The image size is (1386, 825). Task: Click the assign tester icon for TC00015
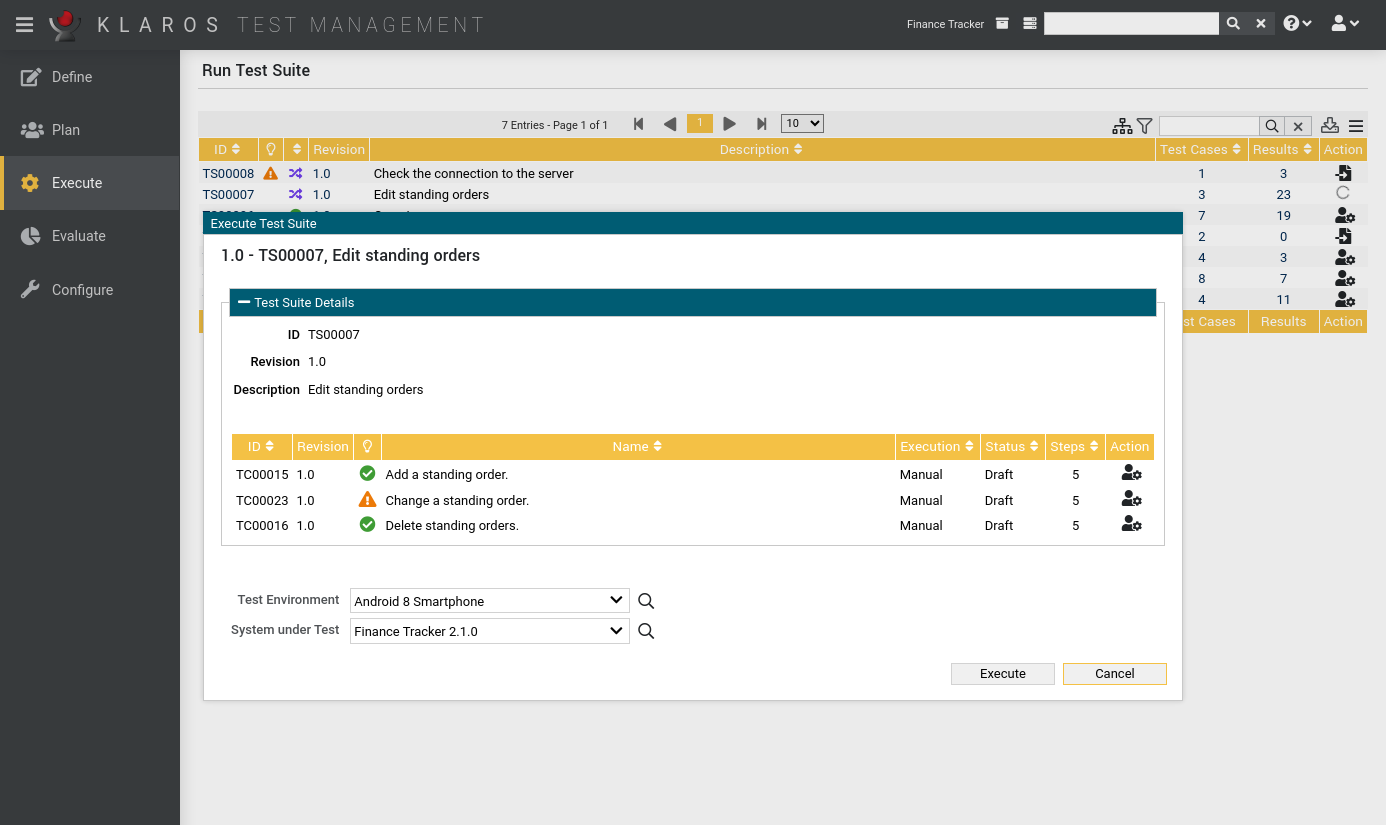point(1130,473)
